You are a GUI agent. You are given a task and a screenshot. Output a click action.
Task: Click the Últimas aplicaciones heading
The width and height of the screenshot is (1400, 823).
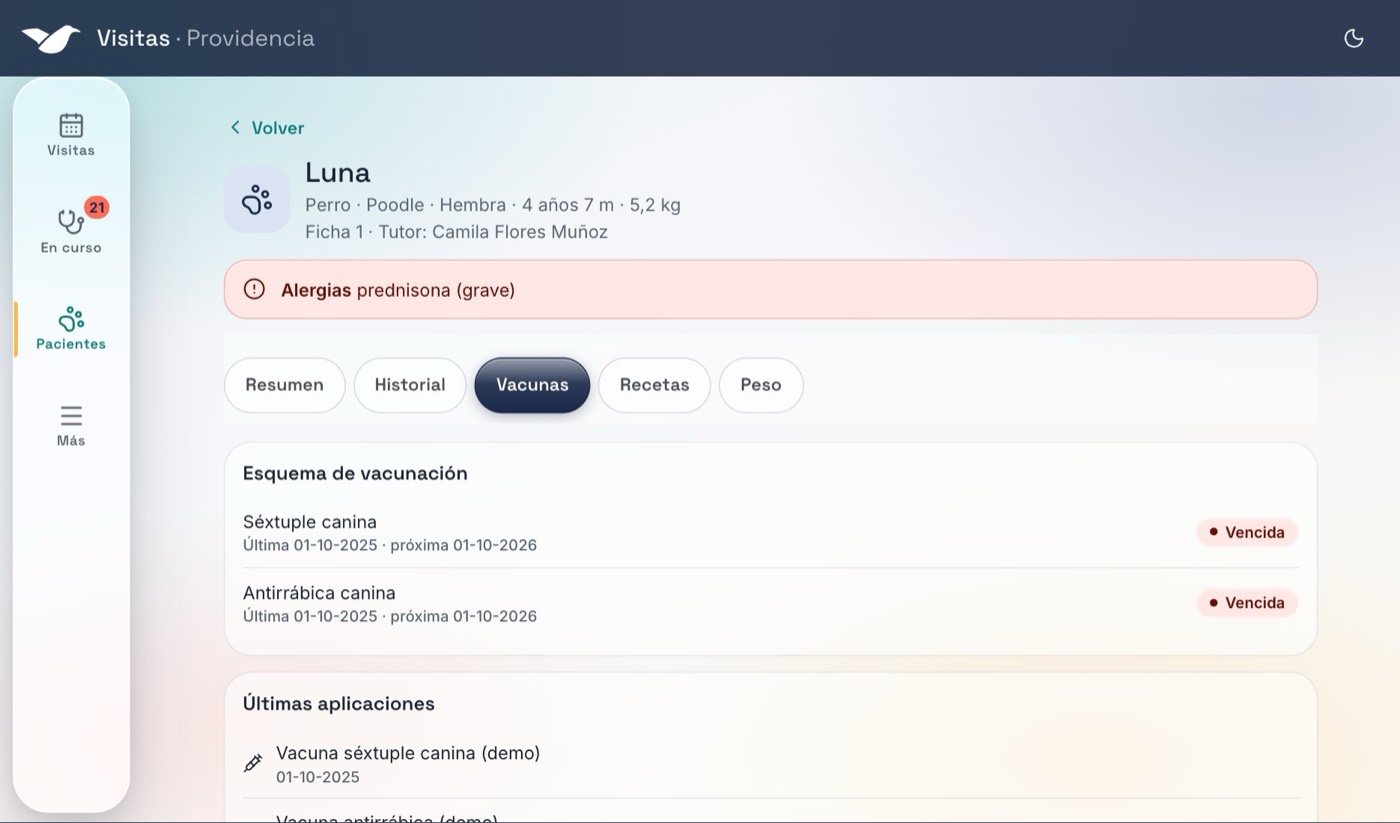point(339,704)
